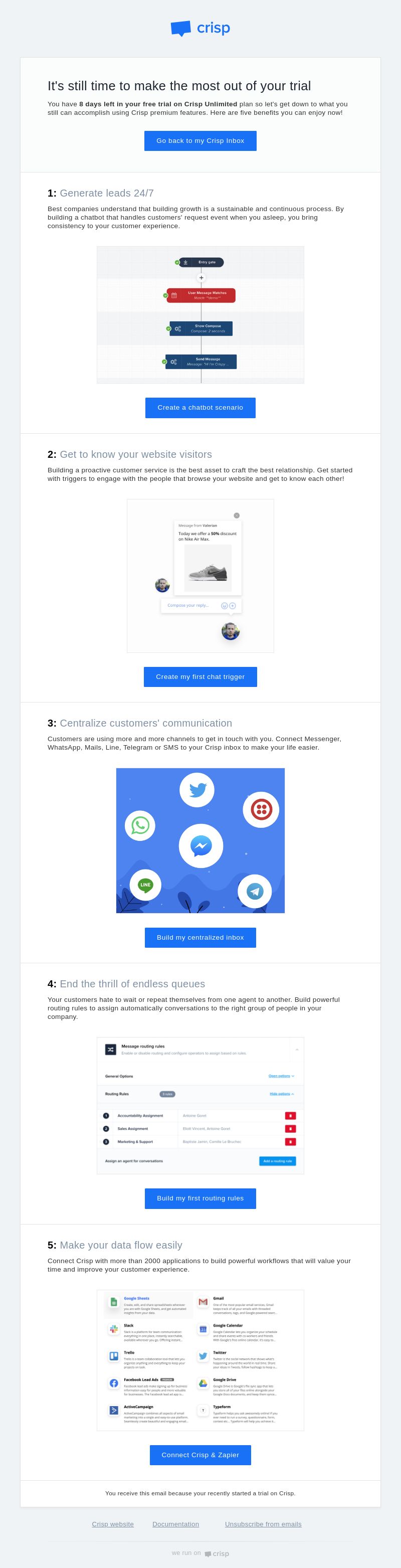Click the red Twilio icon in the channels image
This screenshot has height=1568, width=401.
point(261,809)
